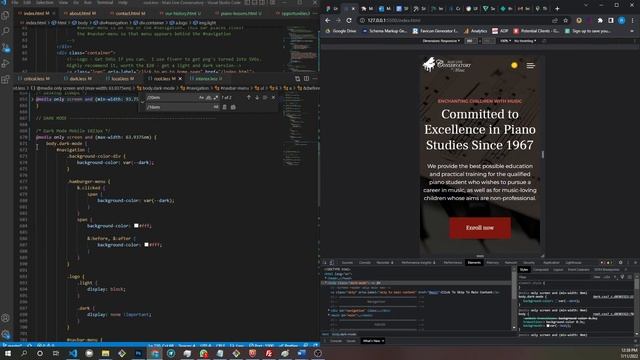This screenshot has height=360, width=640.
Task: Open the Lighthouse tab in DevTools
Action: 573,262
